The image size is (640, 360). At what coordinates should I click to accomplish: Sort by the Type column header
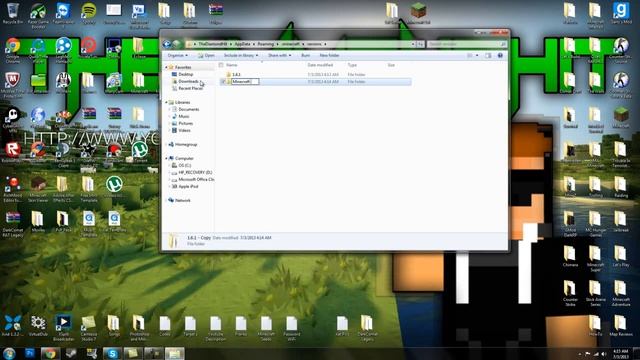(352, 65)
